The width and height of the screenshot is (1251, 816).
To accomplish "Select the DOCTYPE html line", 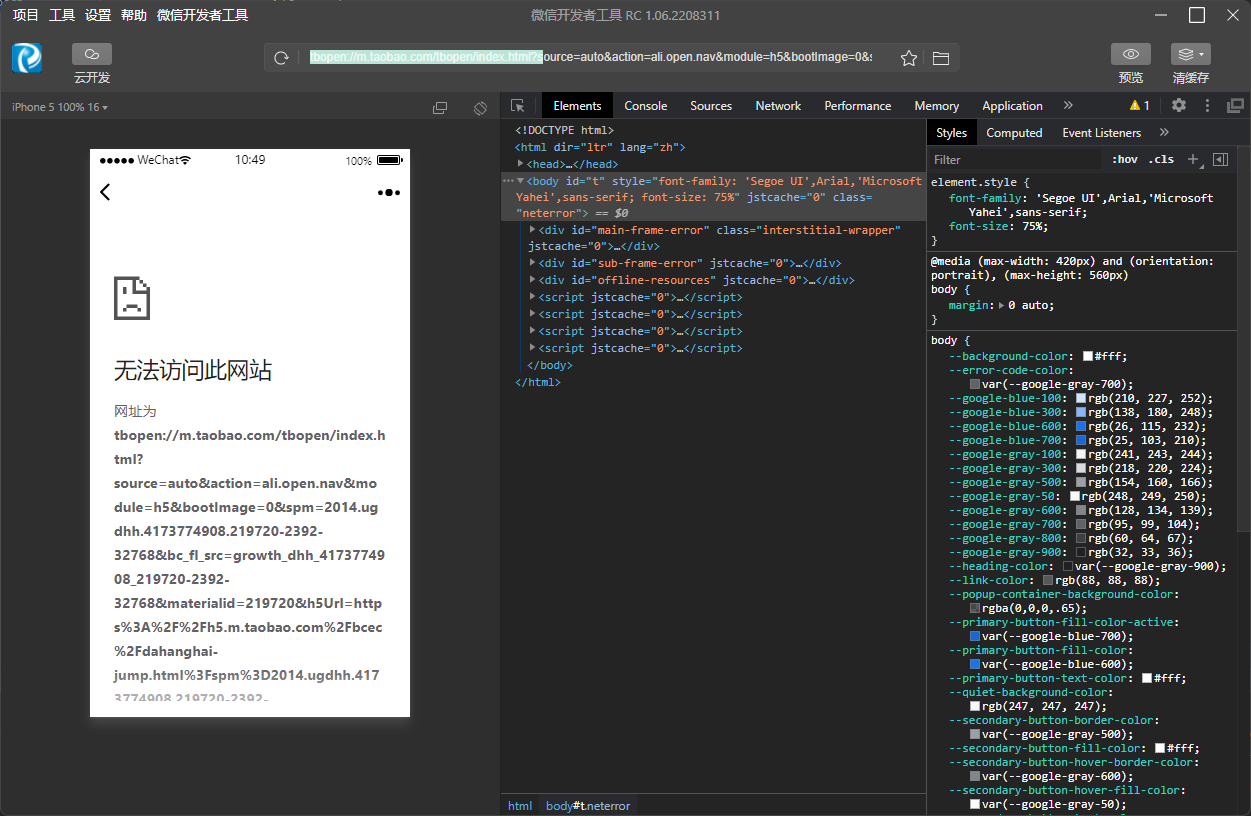I will (x=564, y=130).
